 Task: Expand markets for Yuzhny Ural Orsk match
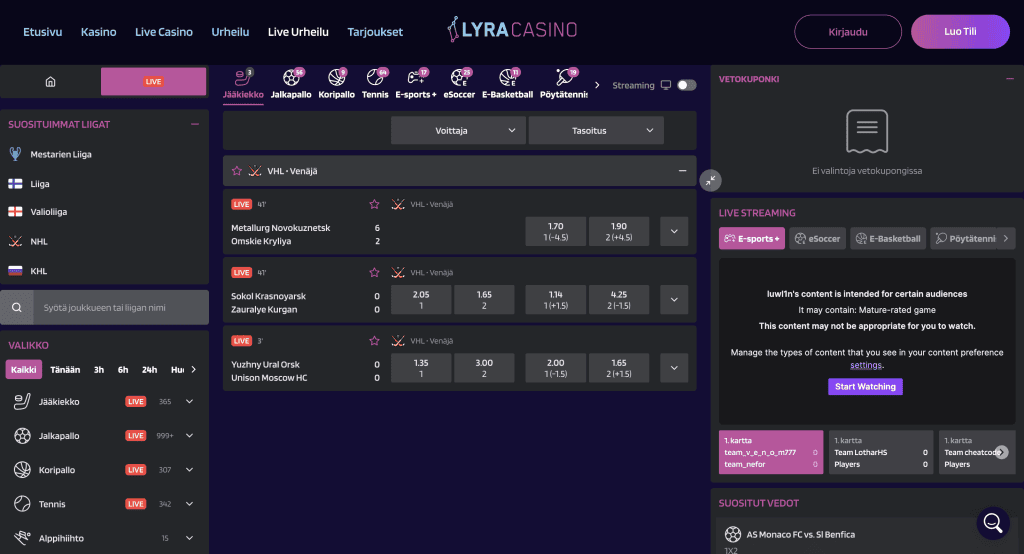674,368
